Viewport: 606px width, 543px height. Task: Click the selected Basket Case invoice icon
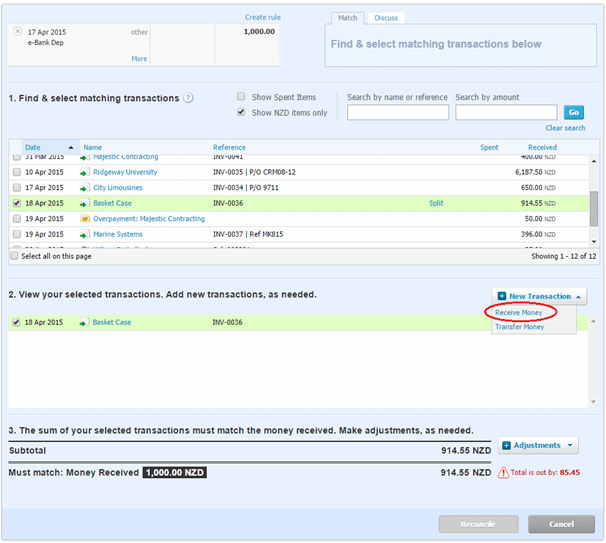point(83,322)
